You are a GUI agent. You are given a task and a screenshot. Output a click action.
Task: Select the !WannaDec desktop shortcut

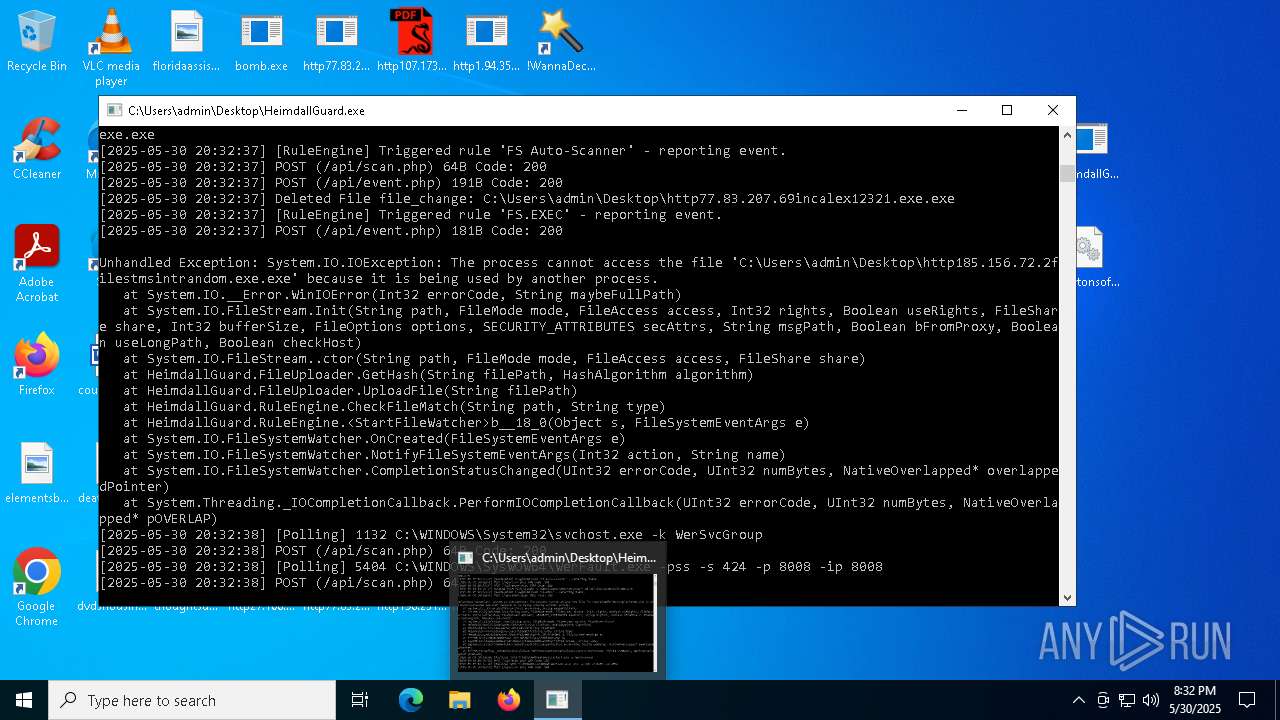pyautogui.click(x=561, y=41)
